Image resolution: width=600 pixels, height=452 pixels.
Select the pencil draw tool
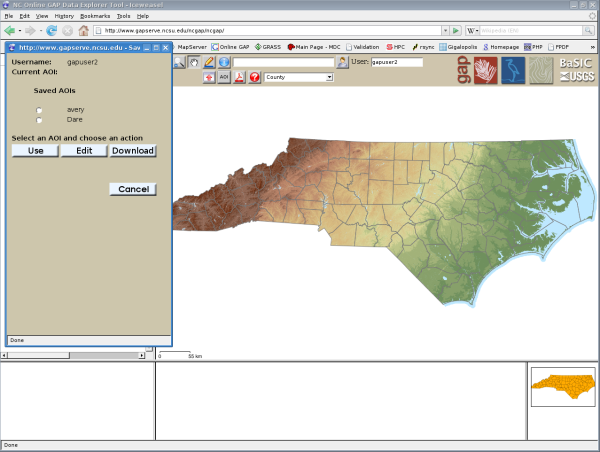point(209,62)
